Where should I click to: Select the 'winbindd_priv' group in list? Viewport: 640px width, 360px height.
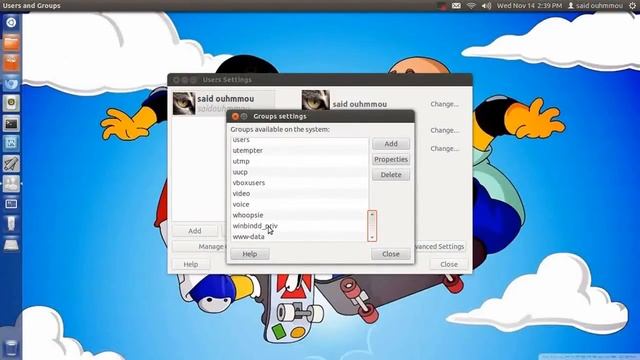coord(299,226)
